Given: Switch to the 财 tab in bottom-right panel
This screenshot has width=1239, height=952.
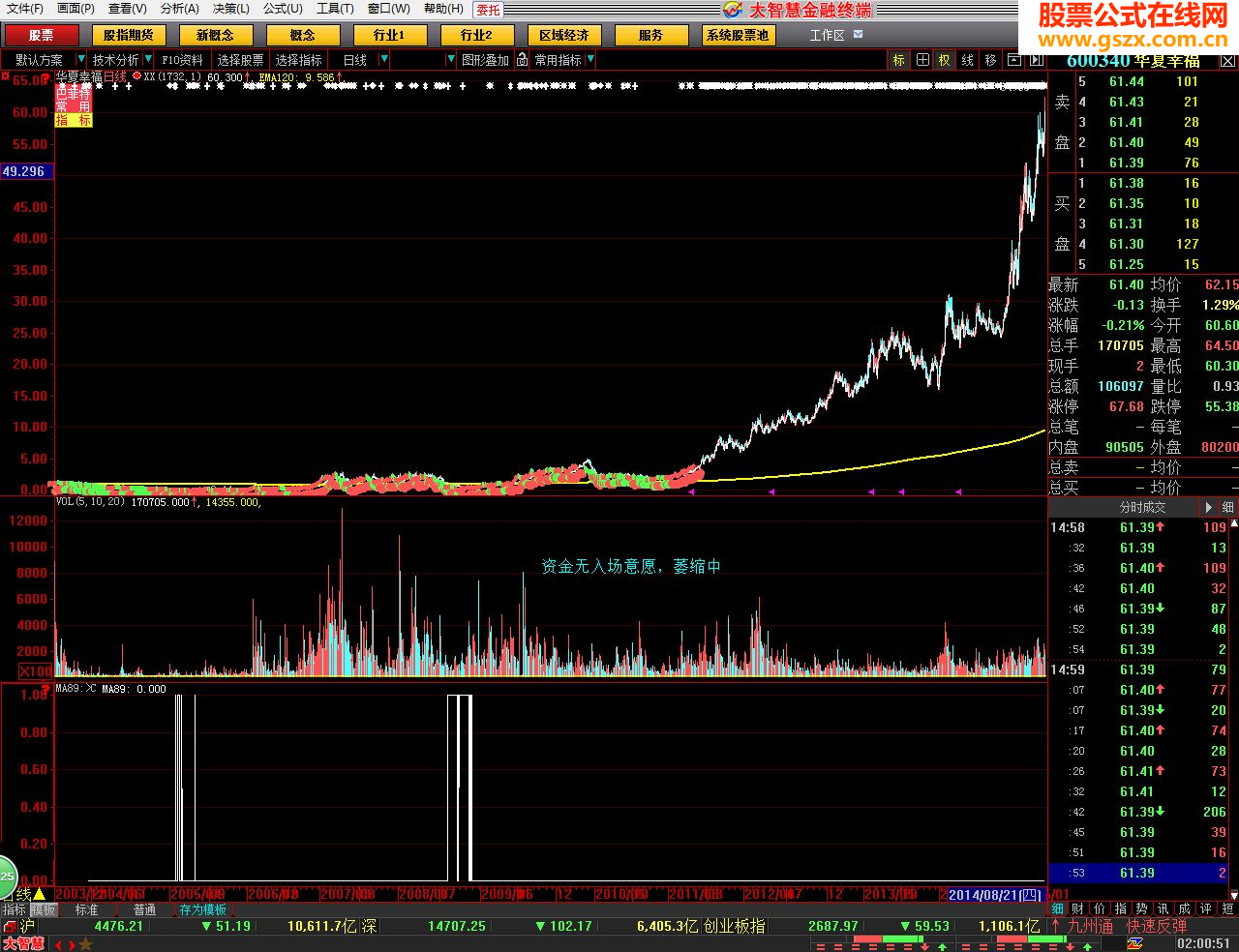Looking at the screenshot, I should (x=1077, y=908).
